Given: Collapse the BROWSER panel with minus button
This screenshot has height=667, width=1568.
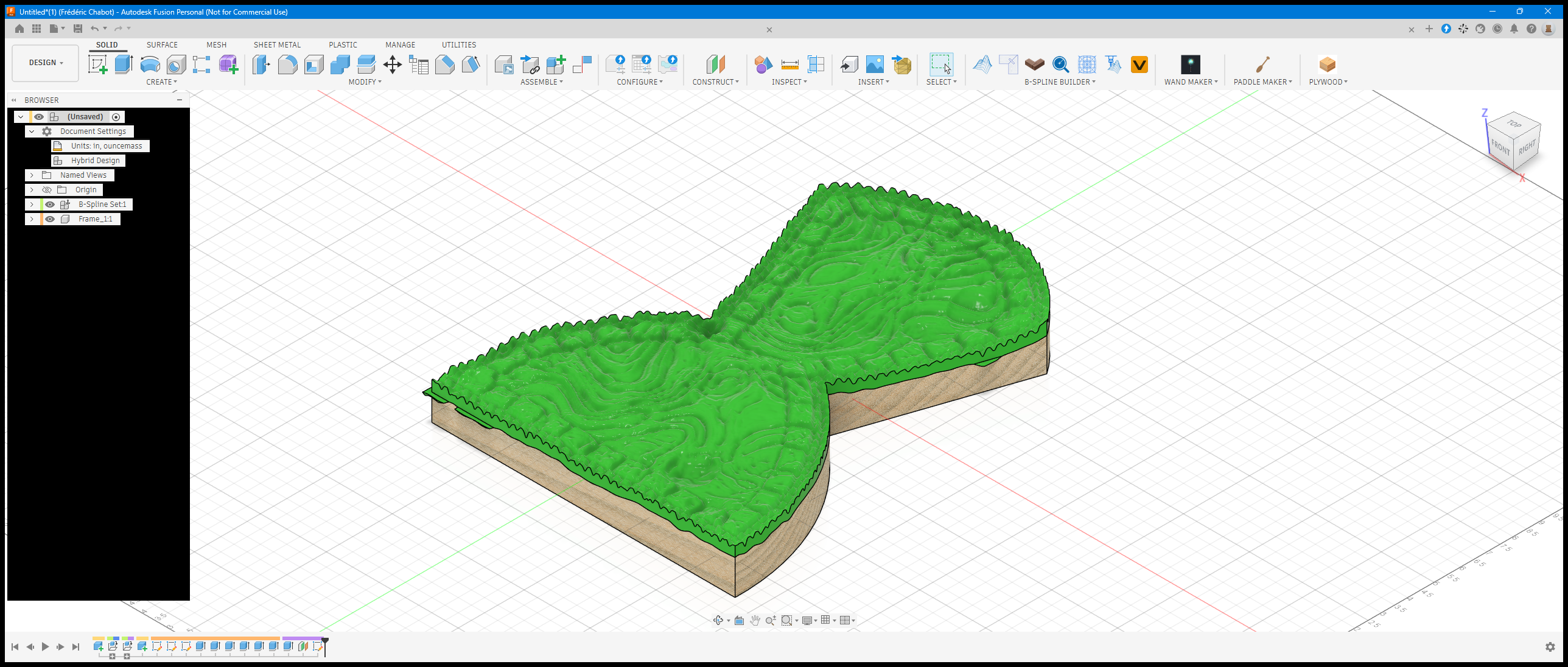Looking at the screenshot, I should (180, 100).
